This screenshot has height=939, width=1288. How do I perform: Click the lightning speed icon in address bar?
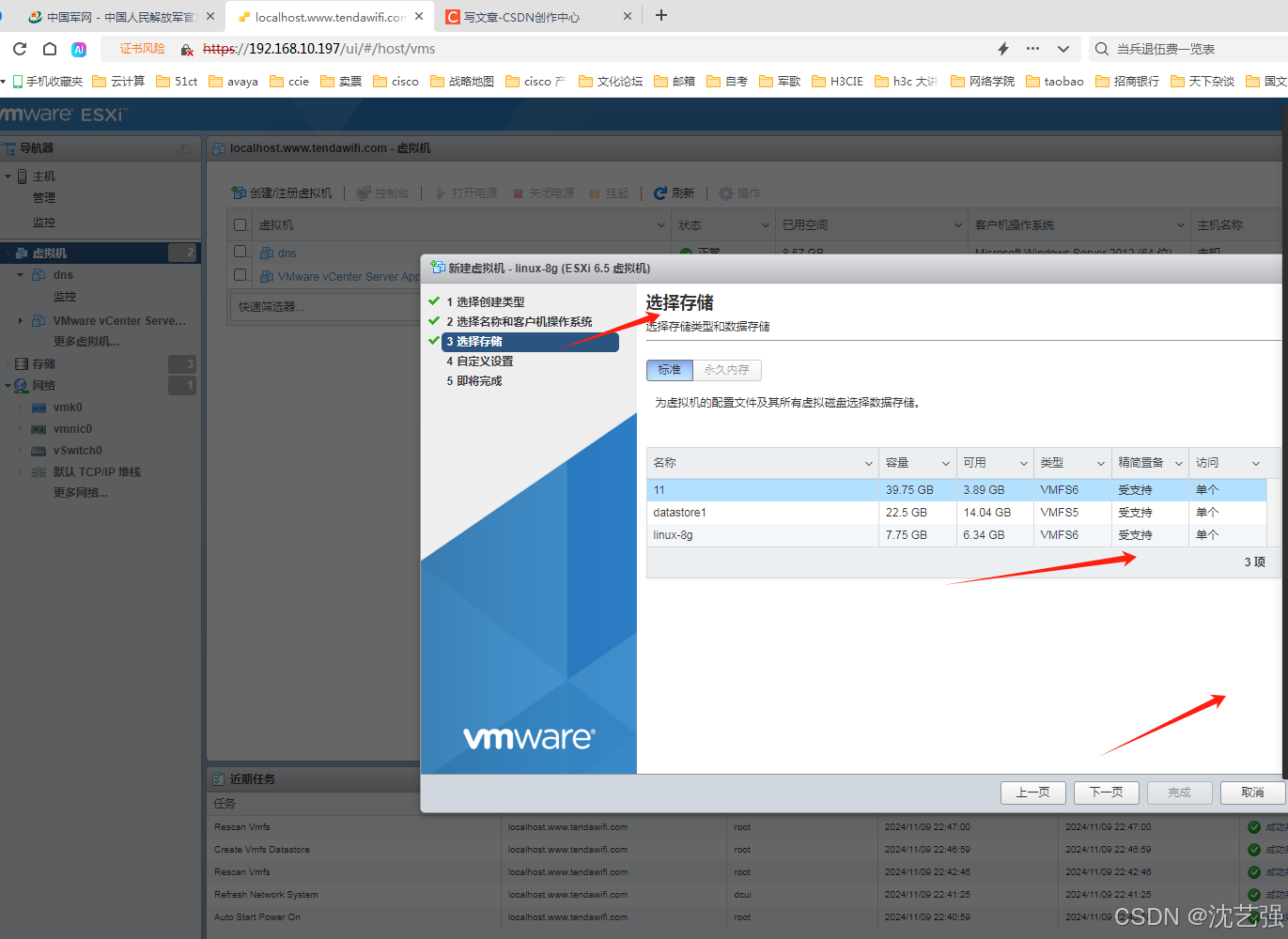coord(1002,49)
